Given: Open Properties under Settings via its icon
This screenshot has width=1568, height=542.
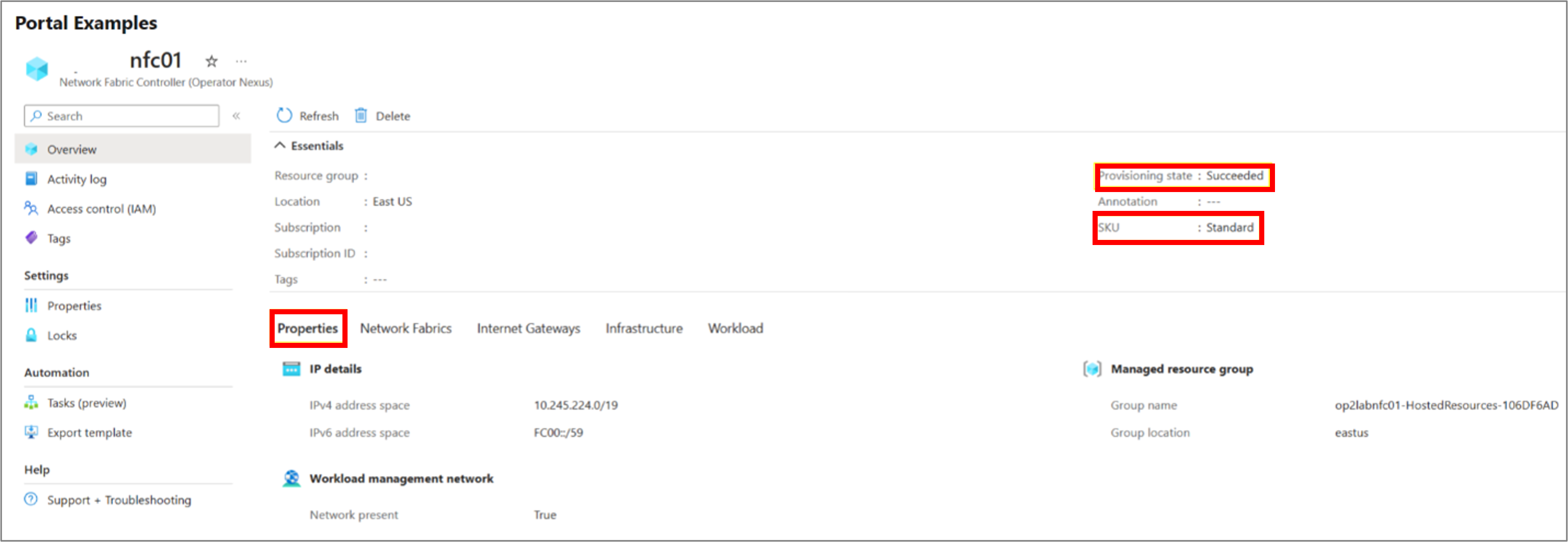Looking at the screenshot, I should 31,305.
